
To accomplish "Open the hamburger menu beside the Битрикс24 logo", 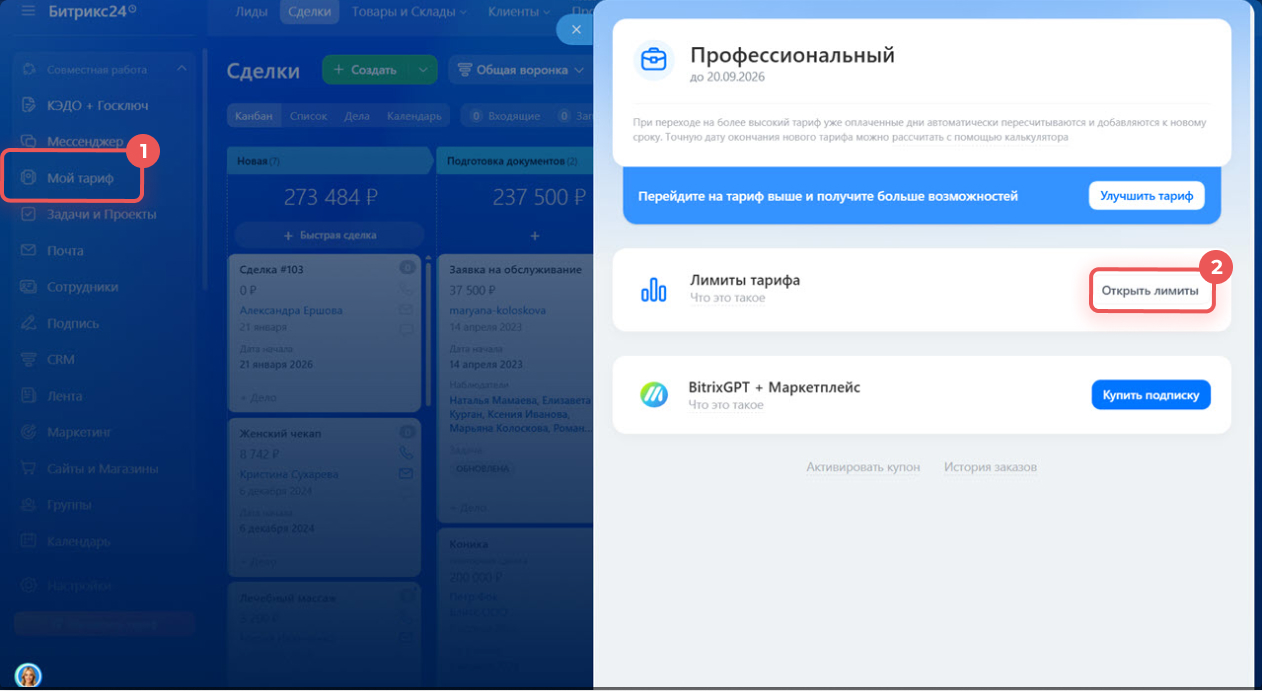I will click(27, 11).
